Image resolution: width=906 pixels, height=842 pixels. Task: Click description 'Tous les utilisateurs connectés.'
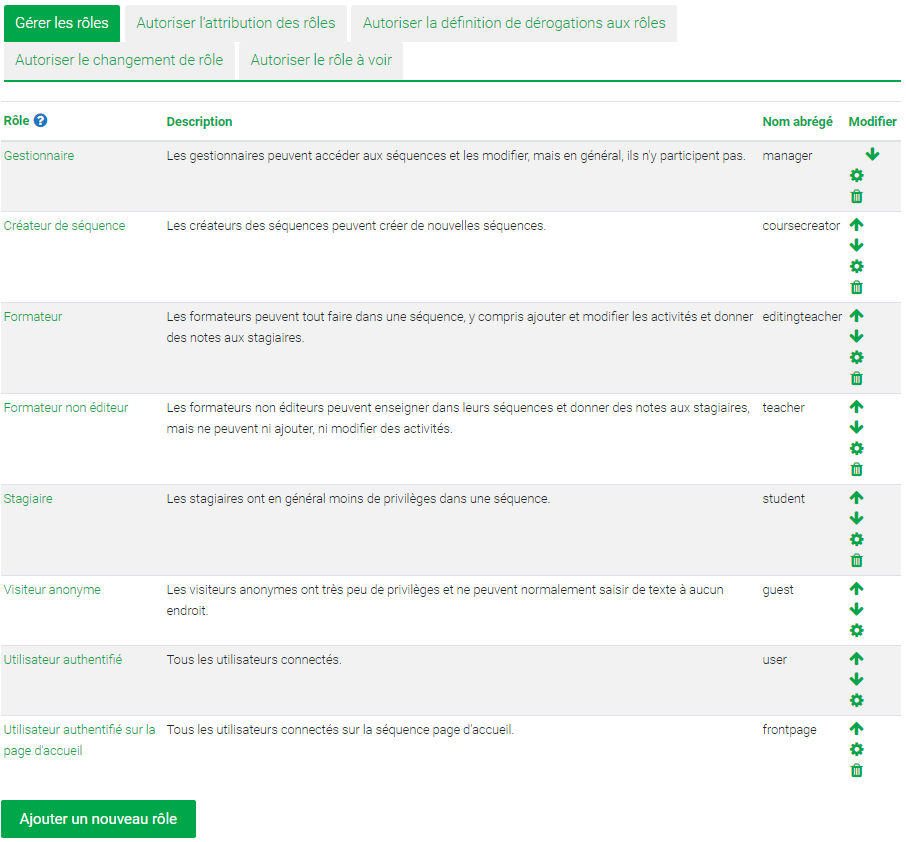(x=254, y=659)
